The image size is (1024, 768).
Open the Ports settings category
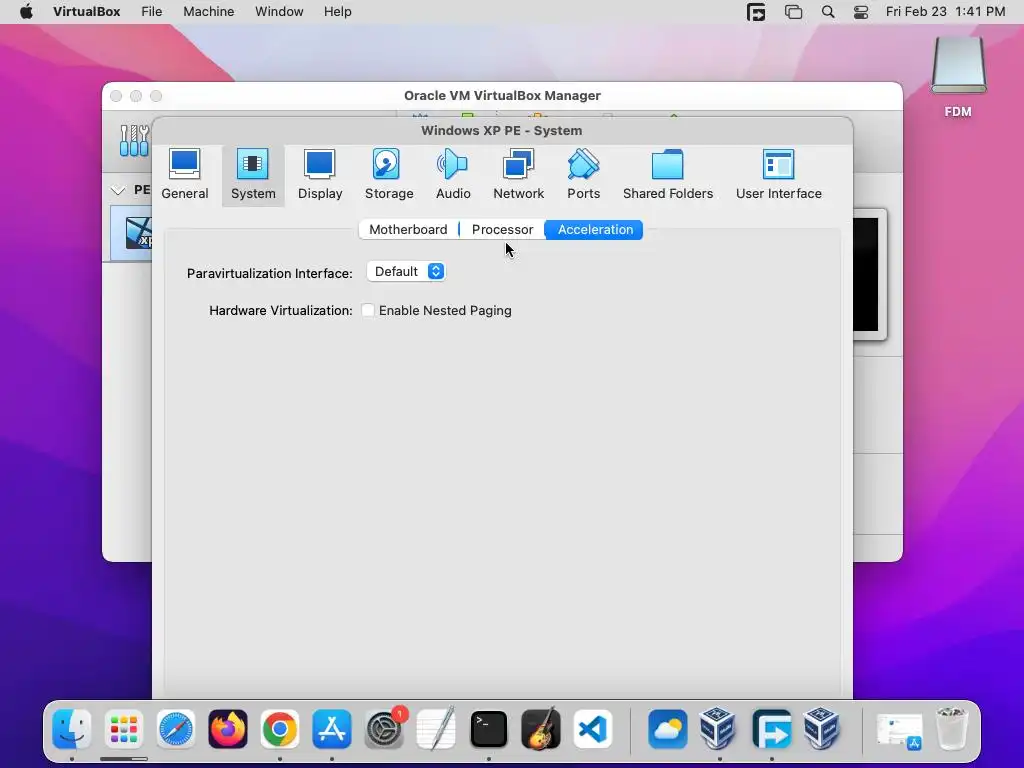(x=583, y=175)
